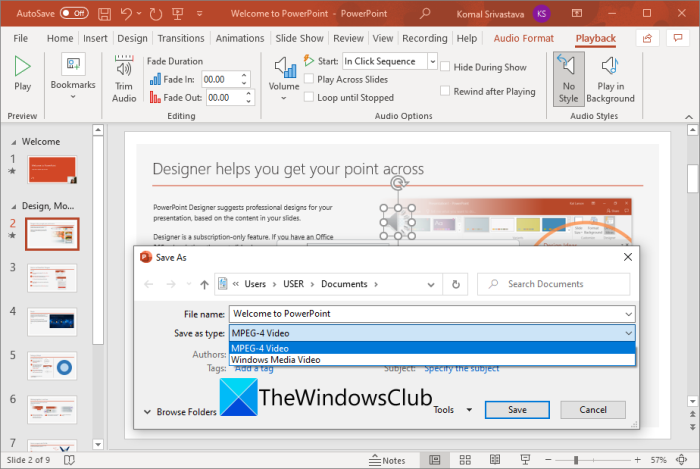This screenshot has width=700, height=469.
Task: Expand the address path dropdown in Save As
Action: coord(431,284)
